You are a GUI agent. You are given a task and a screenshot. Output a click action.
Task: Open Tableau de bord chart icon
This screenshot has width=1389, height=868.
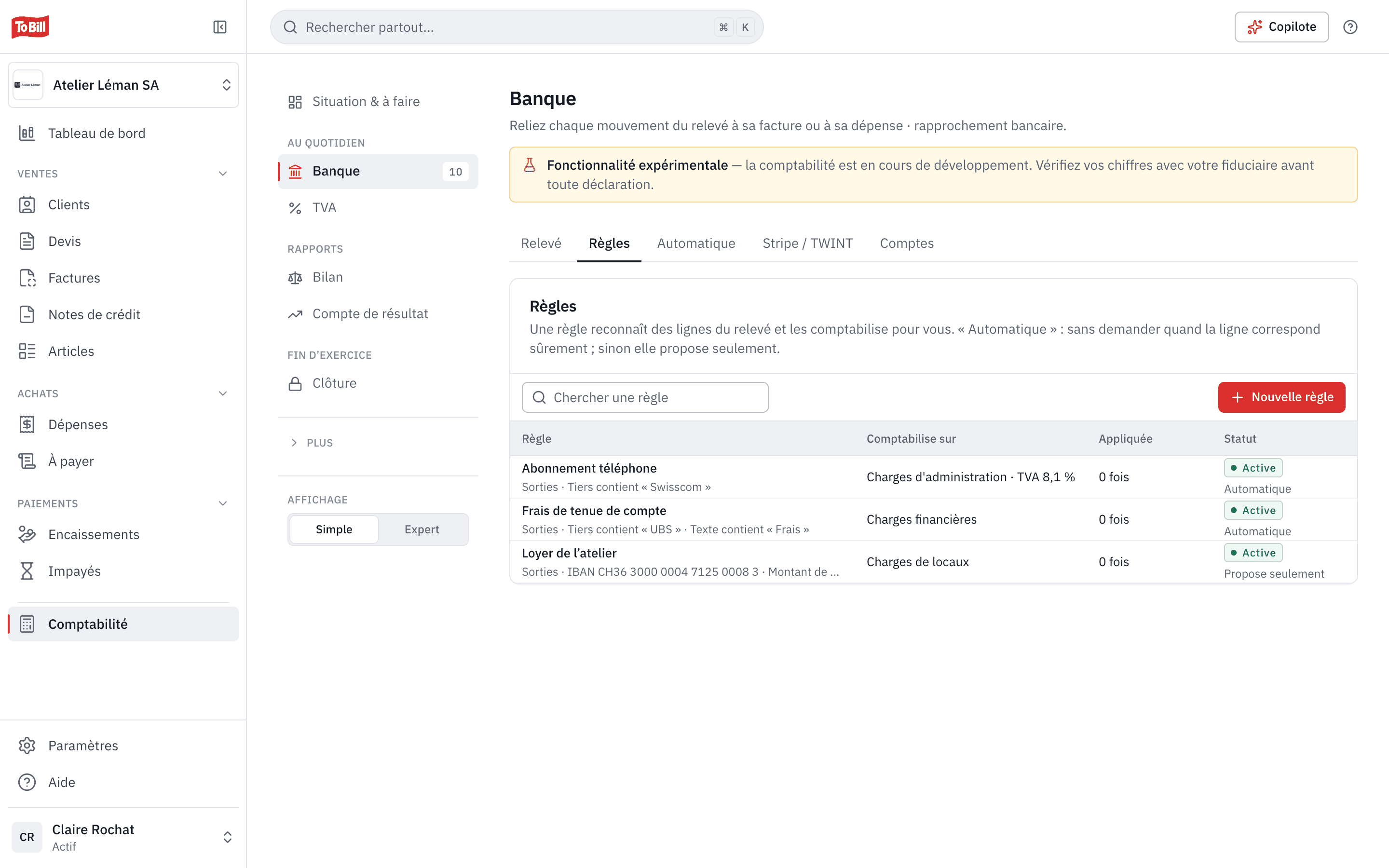coord(27,133)
